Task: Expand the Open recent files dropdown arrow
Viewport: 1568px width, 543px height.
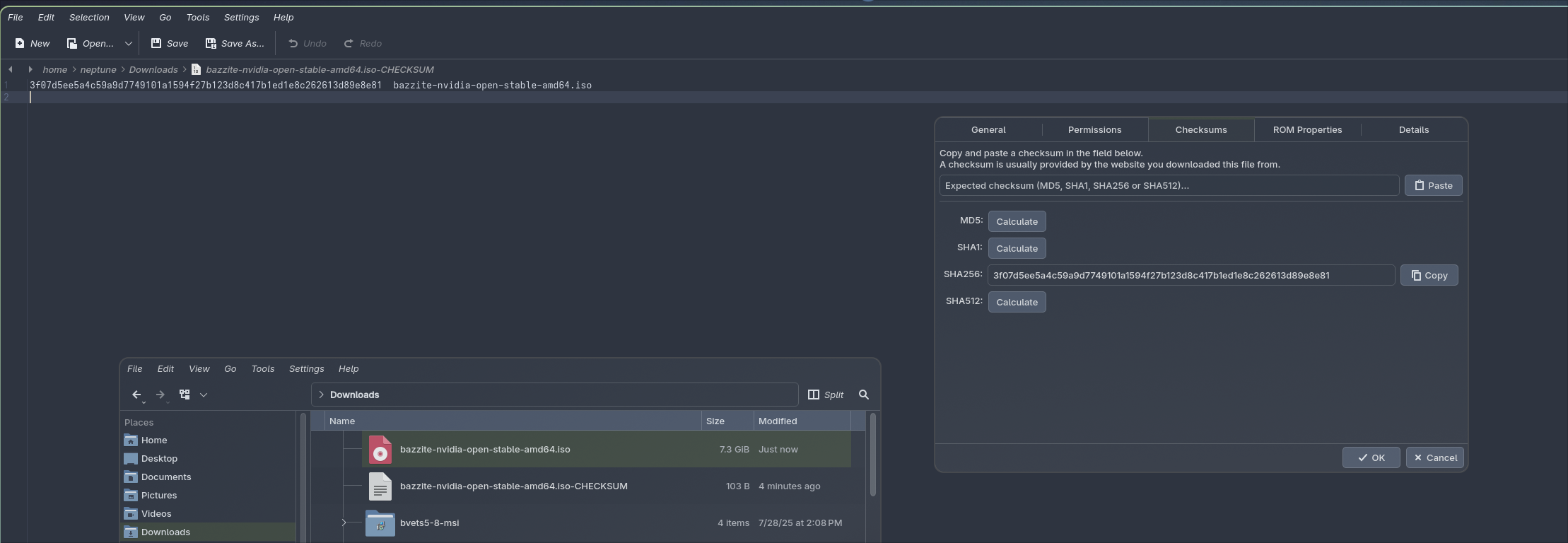Action: click(128, 43)
